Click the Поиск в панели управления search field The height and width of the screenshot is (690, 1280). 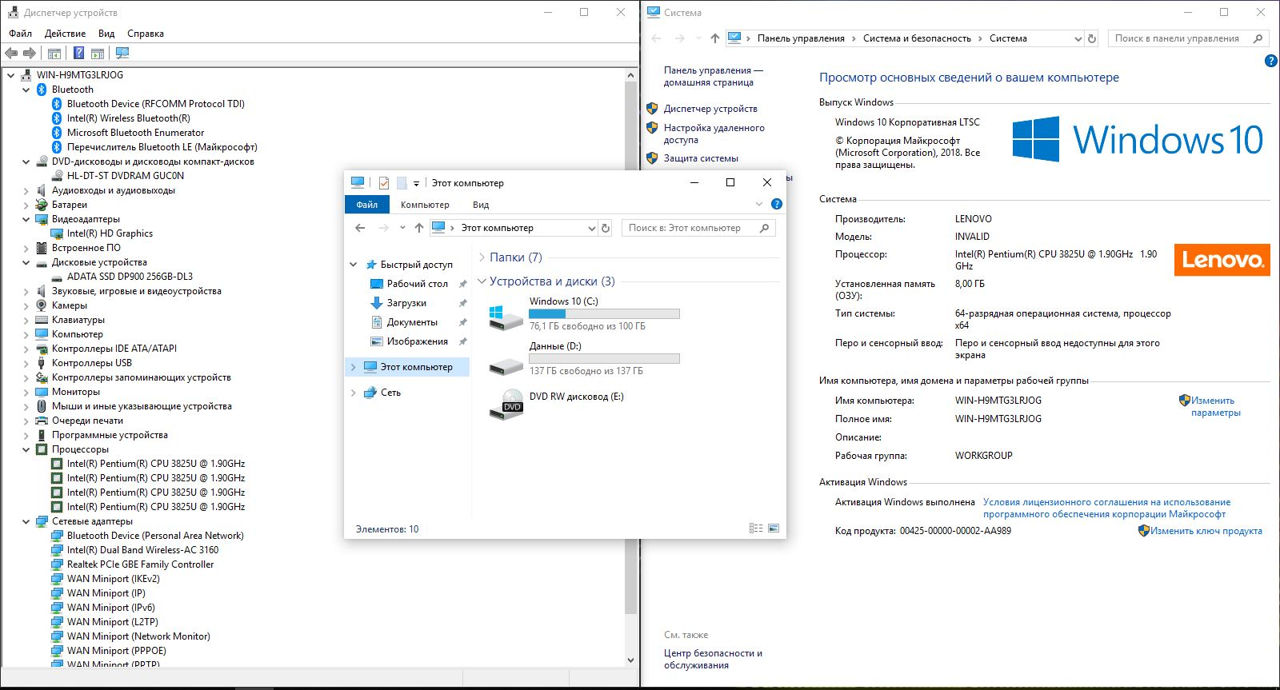1176,38
